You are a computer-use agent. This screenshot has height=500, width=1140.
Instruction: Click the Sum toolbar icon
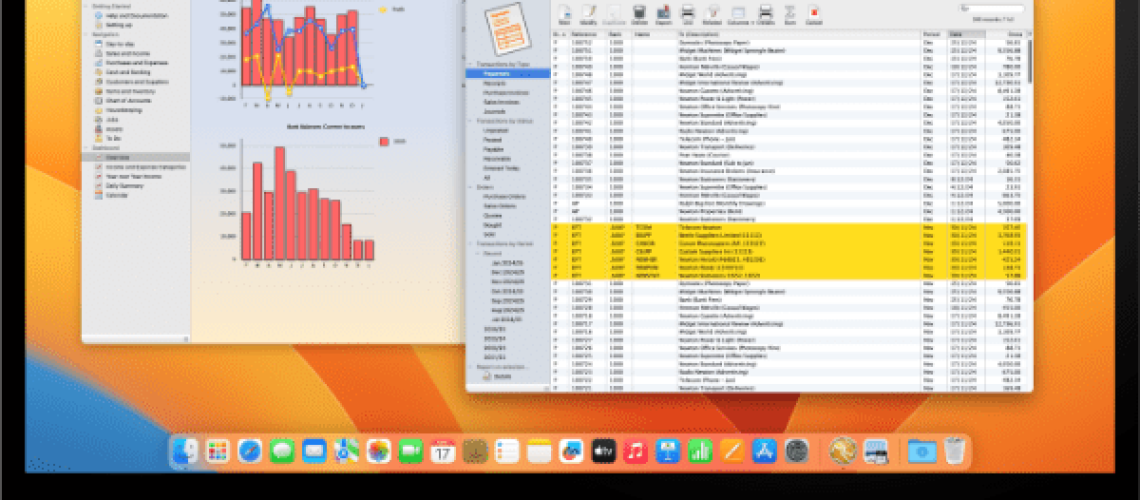coord(790,14)
